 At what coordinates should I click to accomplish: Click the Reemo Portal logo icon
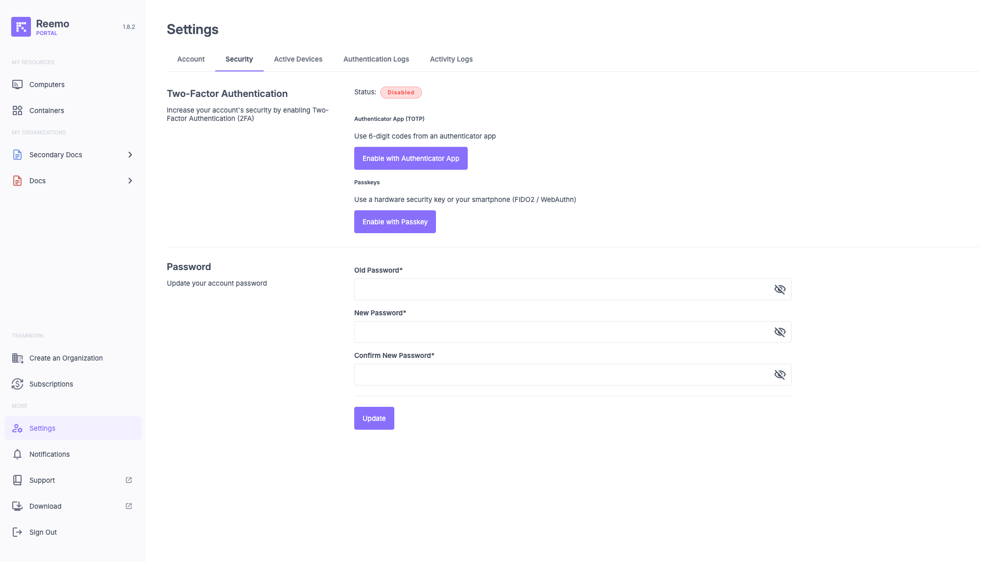coord(21,27)
